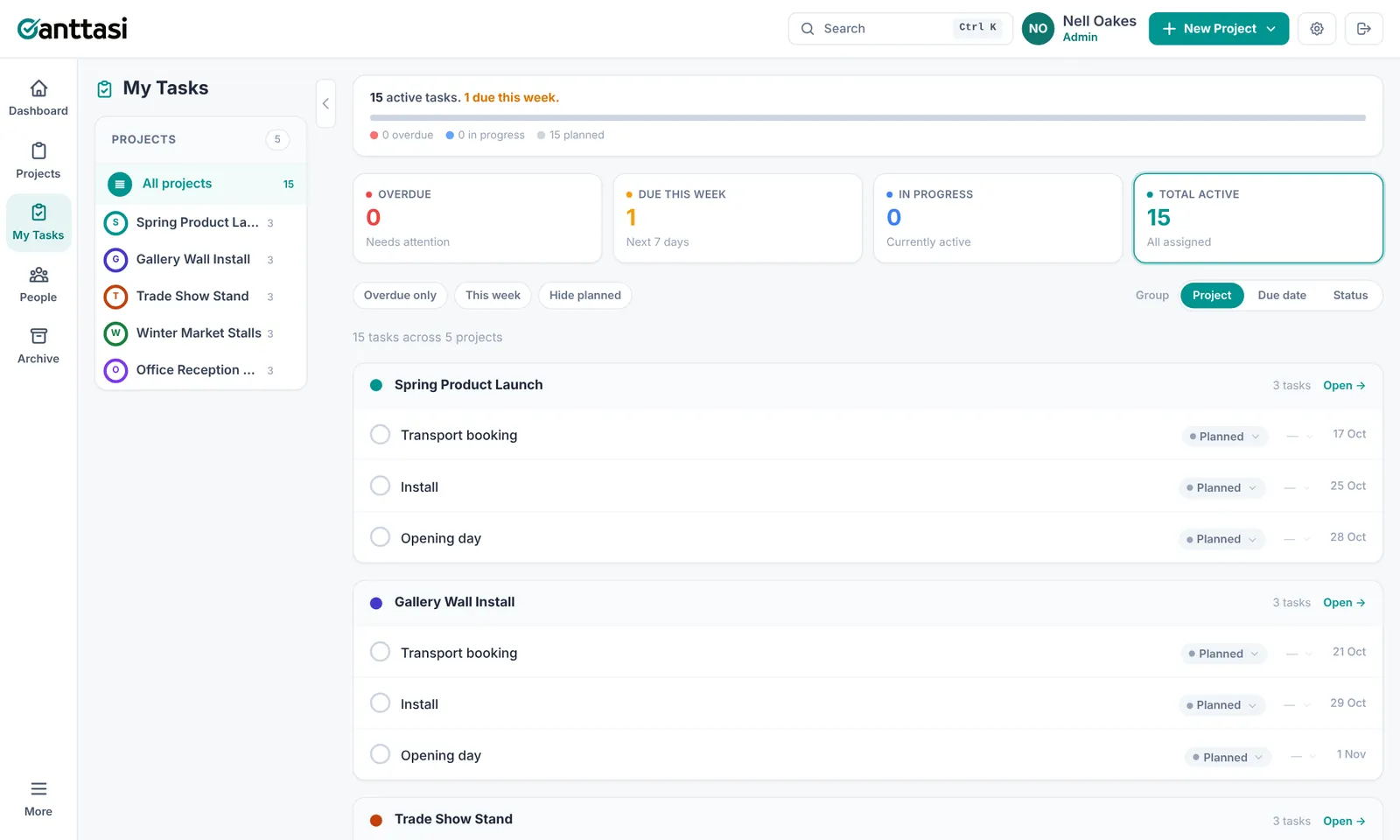Click the All projects list icon

tap(120, 184)
